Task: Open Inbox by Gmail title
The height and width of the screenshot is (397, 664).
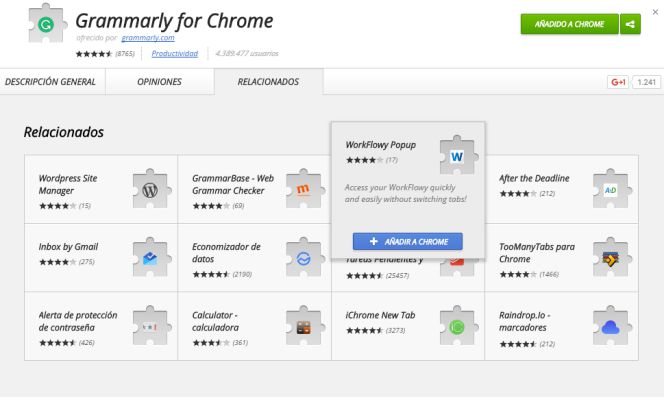Action: (68, 247)
